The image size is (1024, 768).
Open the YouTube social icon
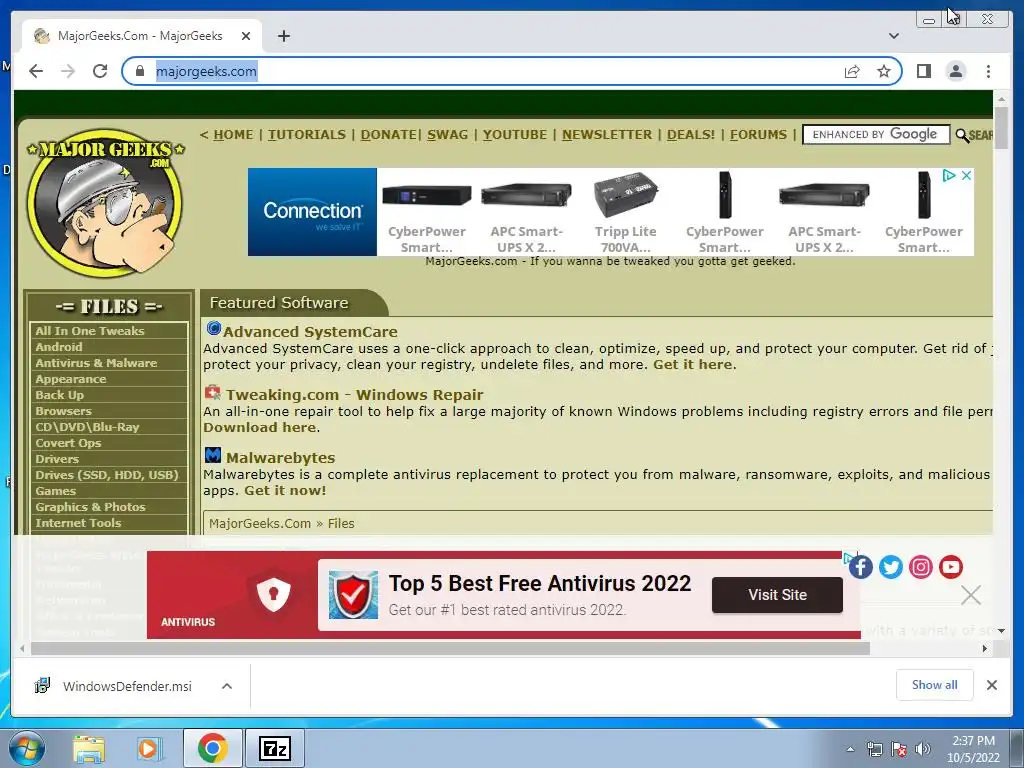[951, 567]
